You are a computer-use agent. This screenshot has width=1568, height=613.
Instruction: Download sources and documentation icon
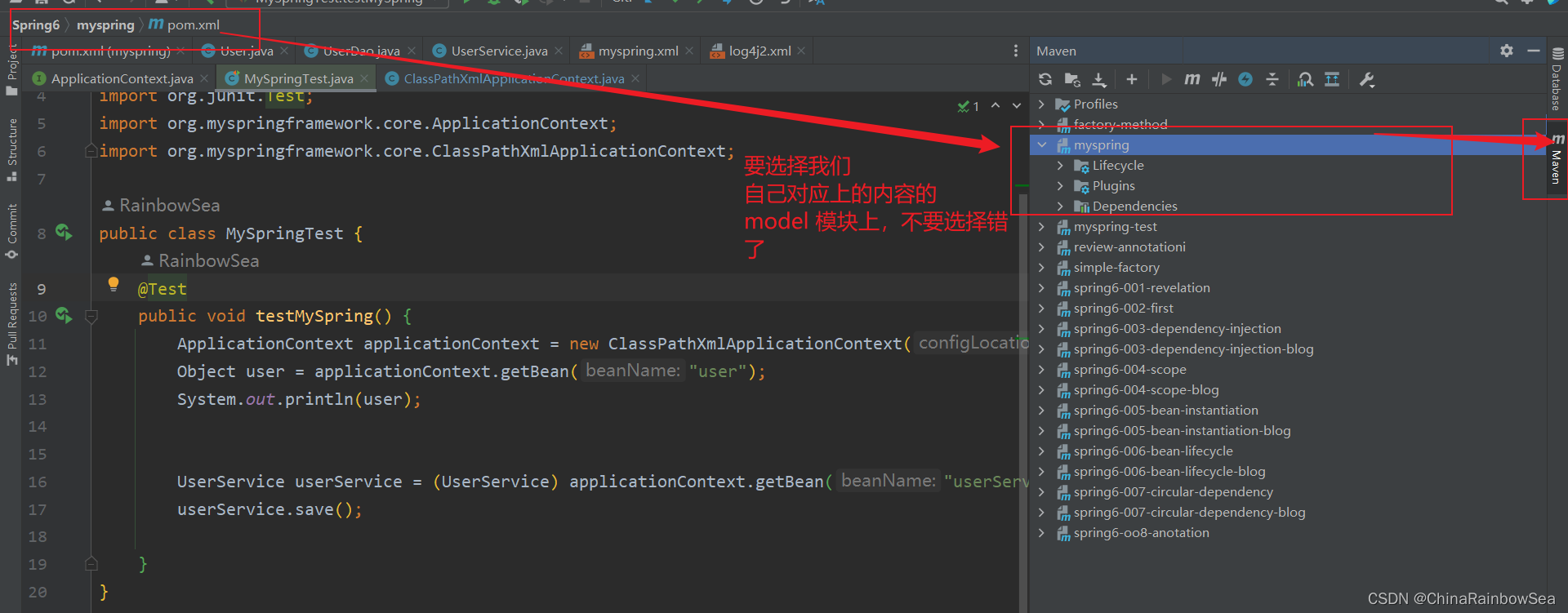click(1099, 79)
